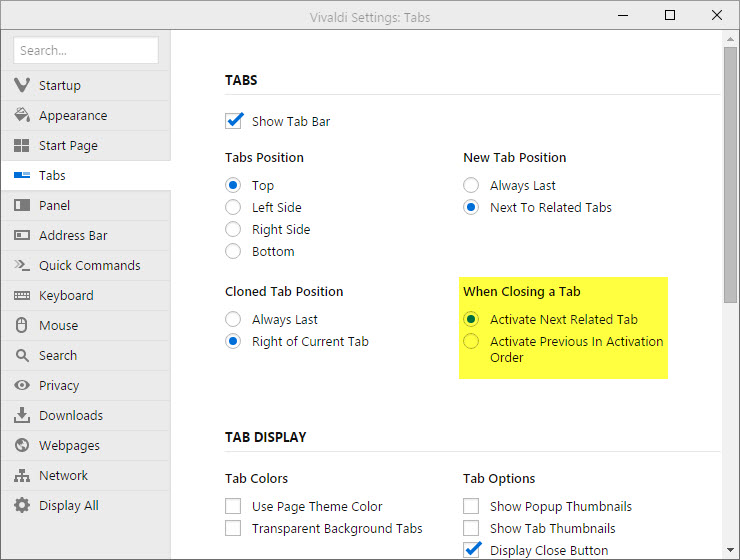Click the settings Search input field
The width and height of the screenshot is (740, 560).
coord(86,50)
